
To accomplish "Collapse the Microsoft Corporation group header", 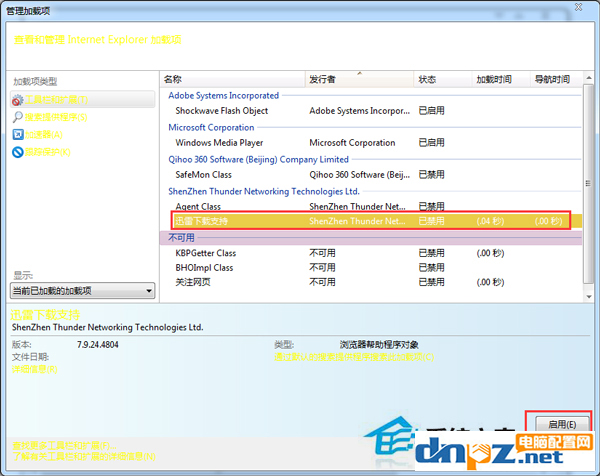I will (211, 127).
